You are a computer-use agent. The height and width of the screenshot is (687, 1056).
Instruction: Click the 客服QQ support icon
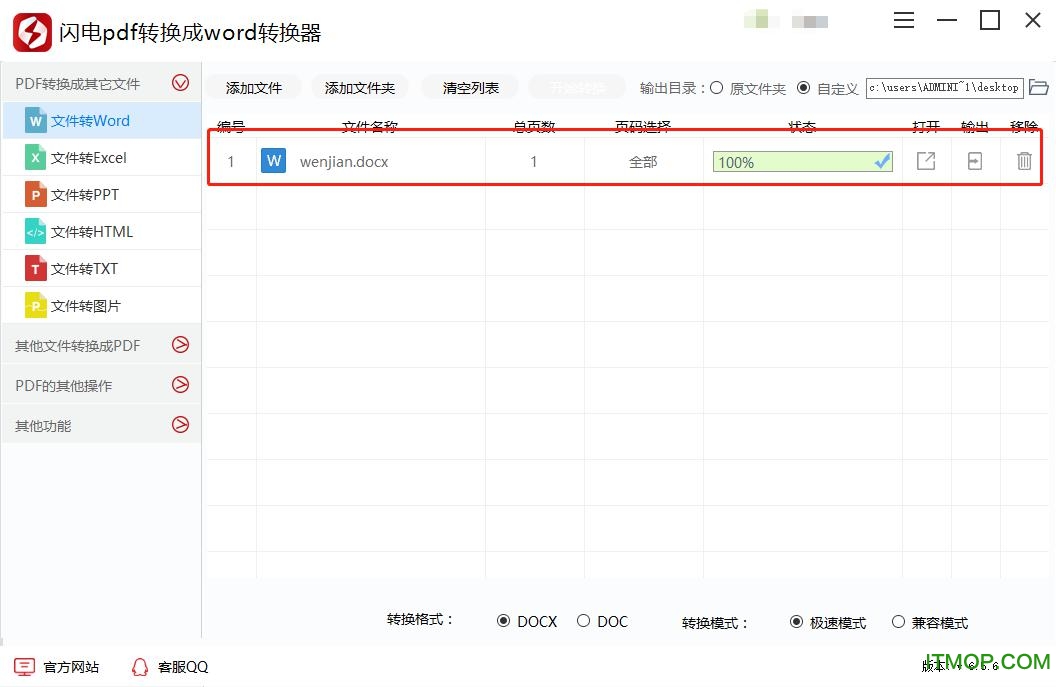point(140,667)
